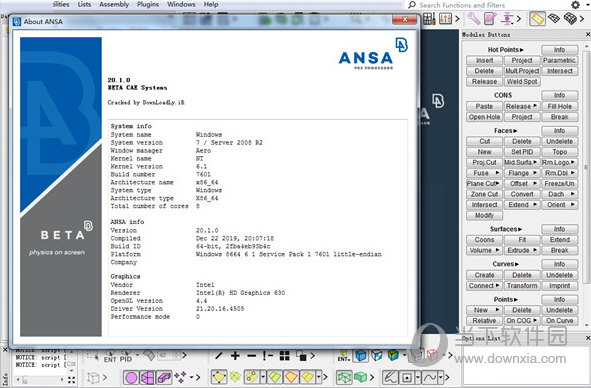591x388 pixels.
Task: Open the Mid.Surfa submenu arrow button
Action: point(522,163)
